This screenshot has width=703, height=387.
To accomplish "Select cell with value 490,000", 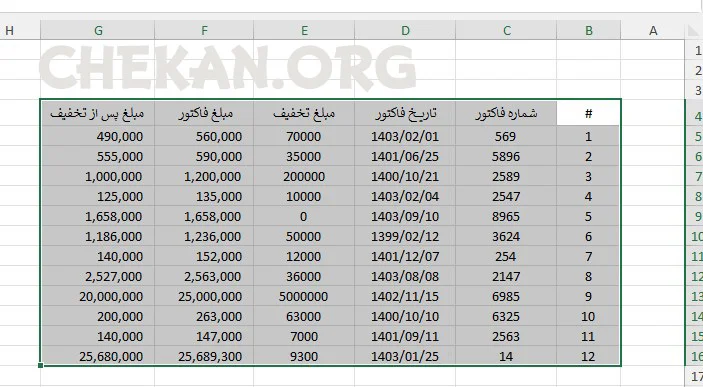I will pyautogui.click(x=98, y=136).
